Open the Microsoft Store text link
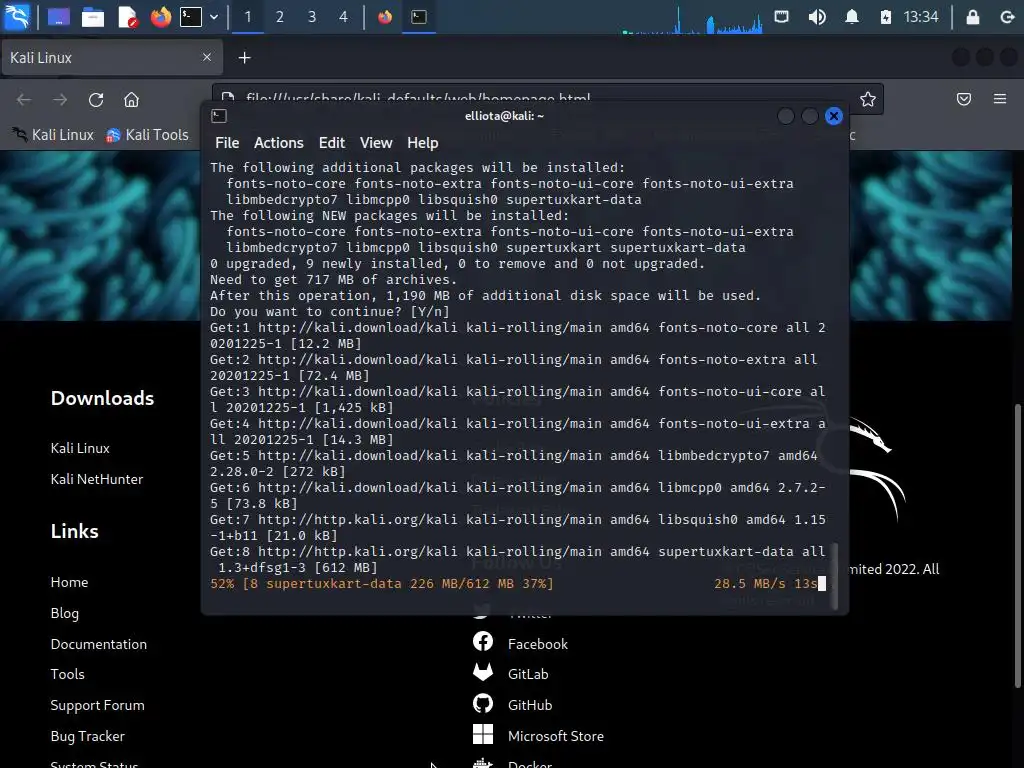1024x768 pixels. [x=556, y=736]
